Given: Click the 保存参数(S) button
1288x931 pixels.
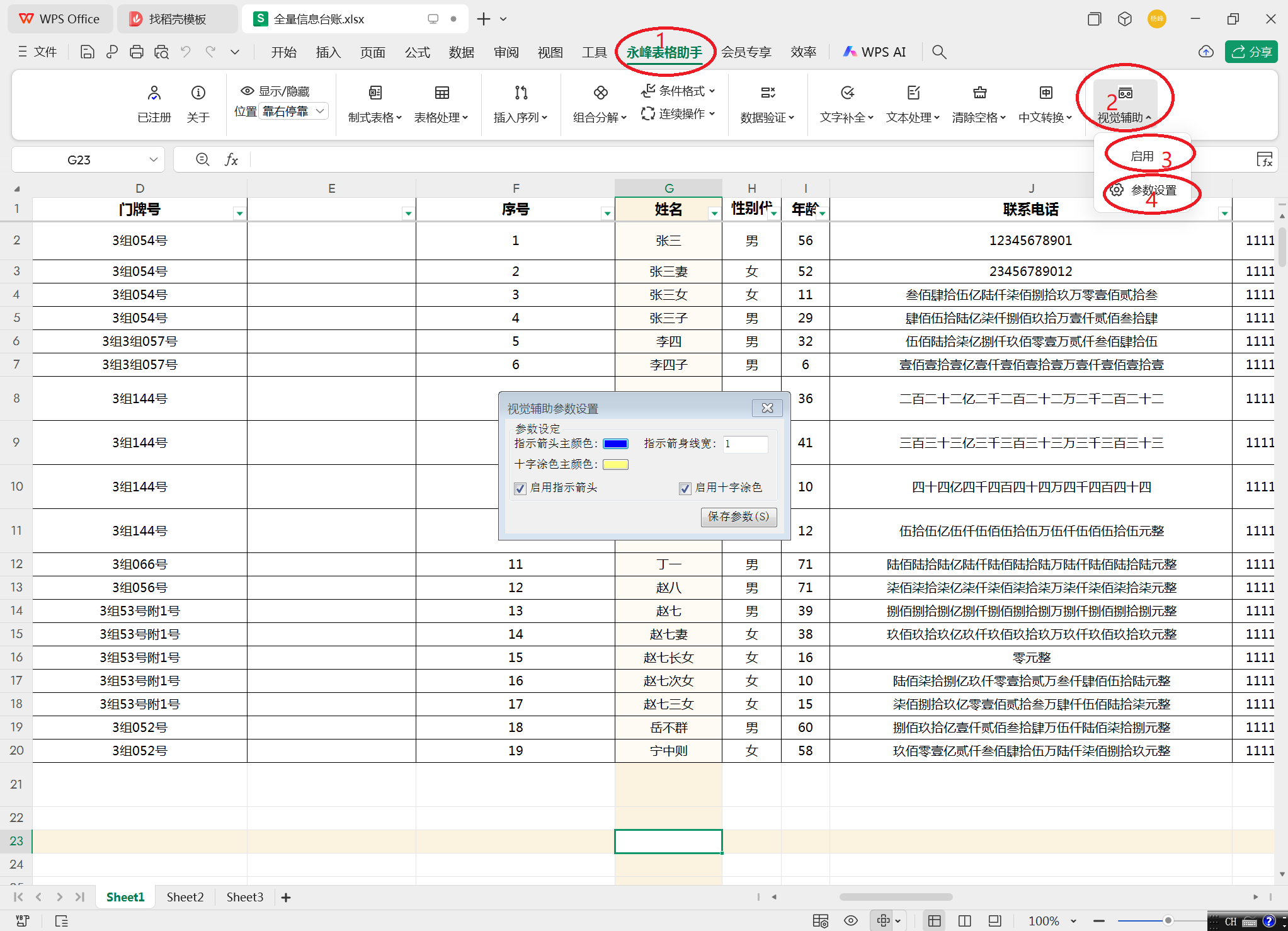Looking at the screenshot, I should (738, 517).
